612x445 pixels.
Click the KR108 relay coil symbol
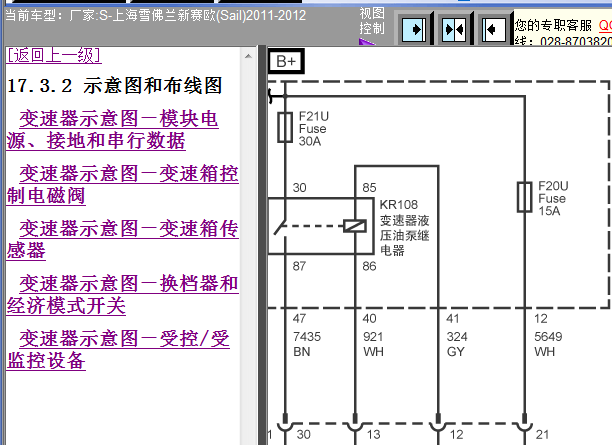pyautogui.click(x=355, y=226)
